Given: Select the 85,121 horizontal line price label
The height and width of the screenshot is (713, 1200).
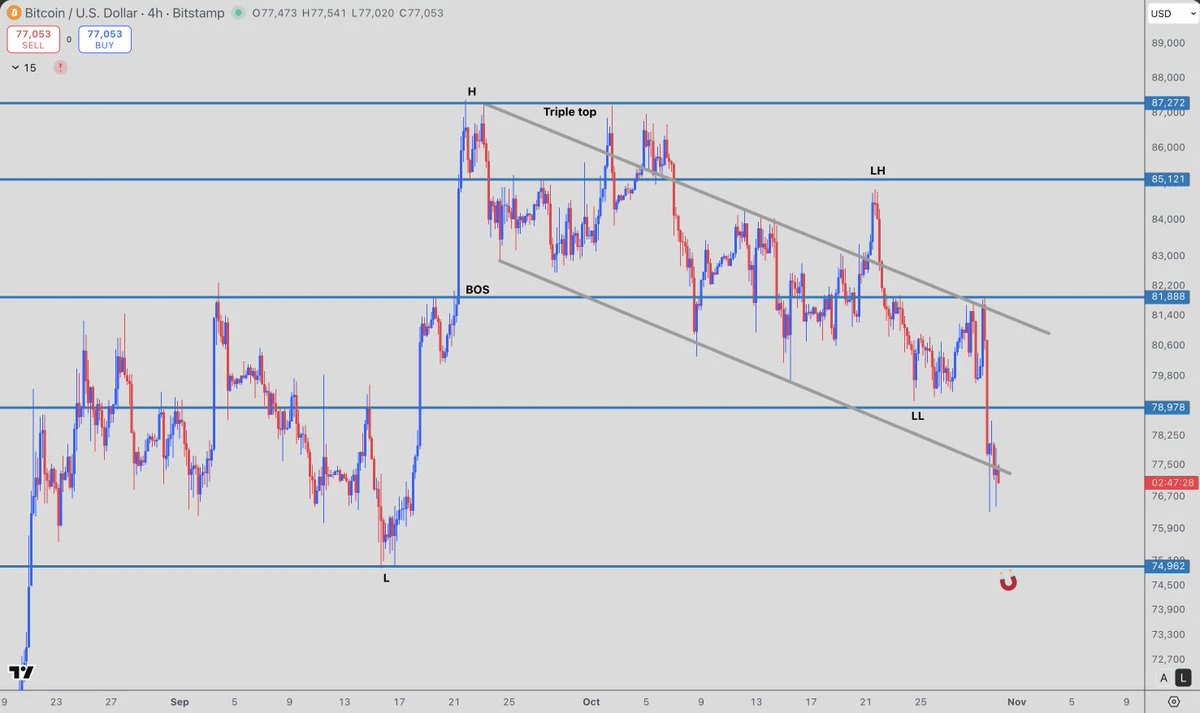Looking at the screenshot, I should point(1169,180).
